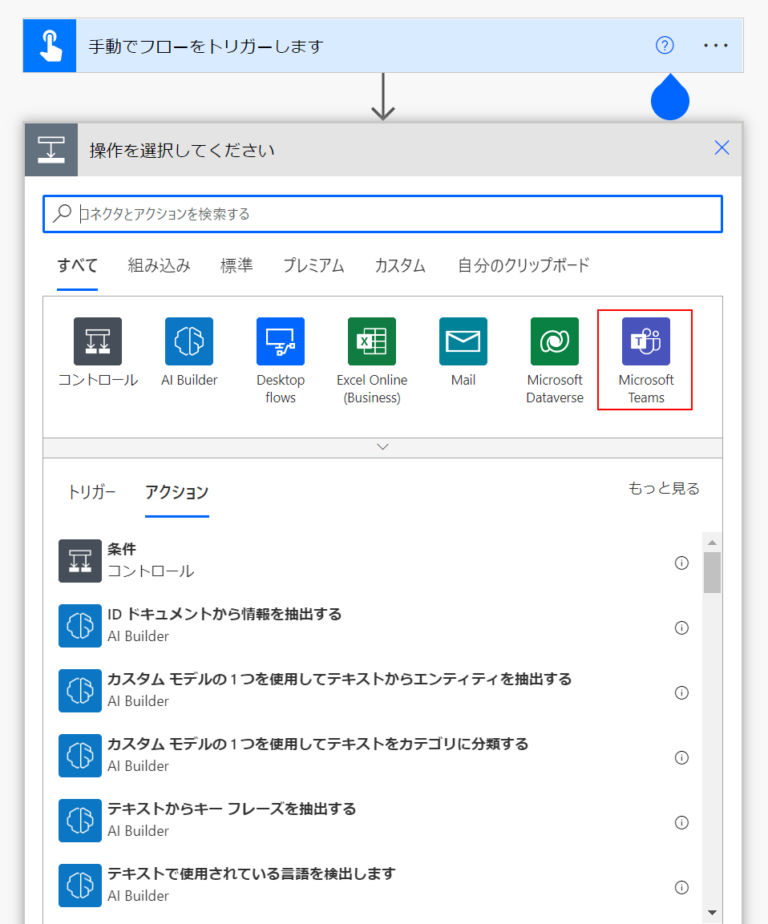Open the Desktop flows connector
The height and width of the screenshot is (924, 768).
[x=280, y=340]
